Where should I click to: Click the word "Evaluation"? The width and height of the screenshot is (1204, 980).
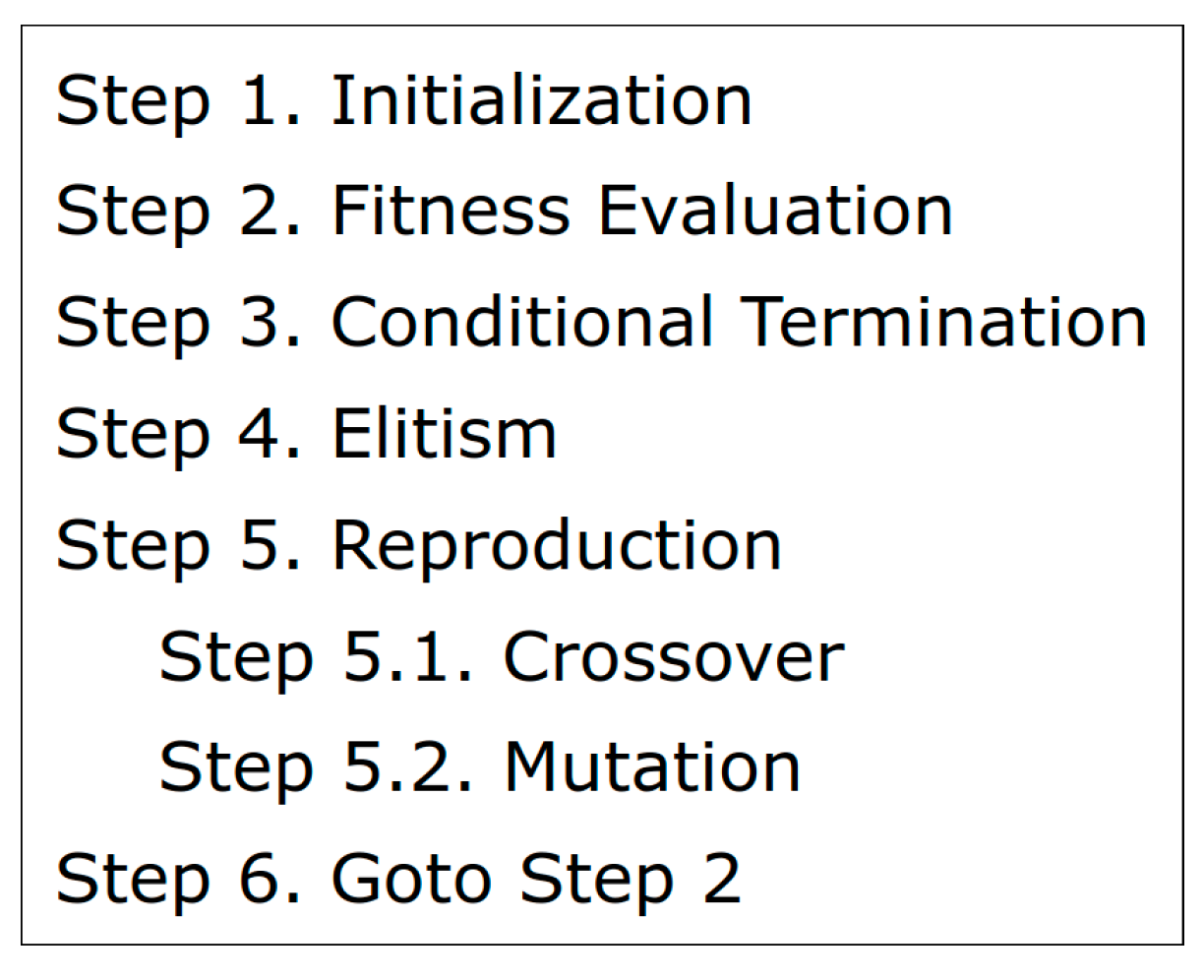(x=775, y=211)
